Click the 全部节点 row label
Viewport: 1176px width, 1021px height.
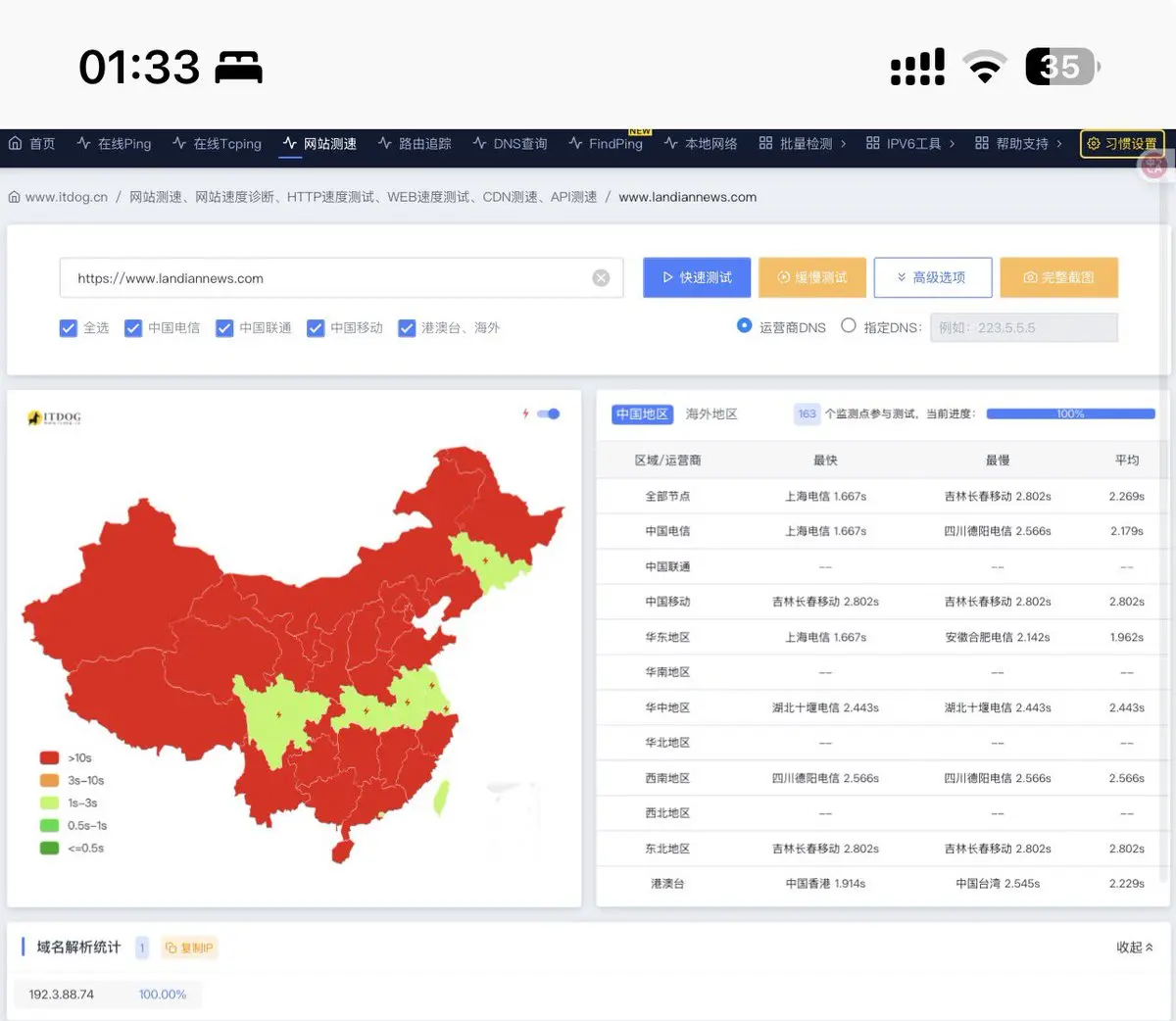pos(667,497)
